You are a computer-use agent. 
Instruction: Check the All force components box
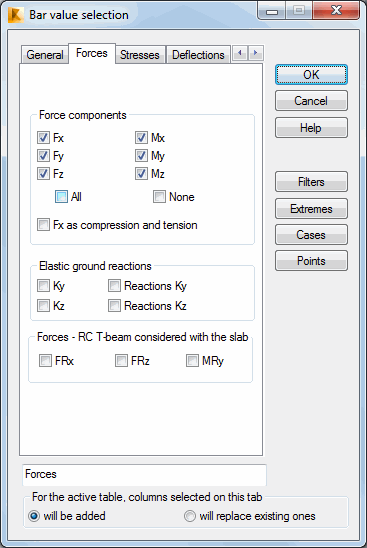pos(61,197)
